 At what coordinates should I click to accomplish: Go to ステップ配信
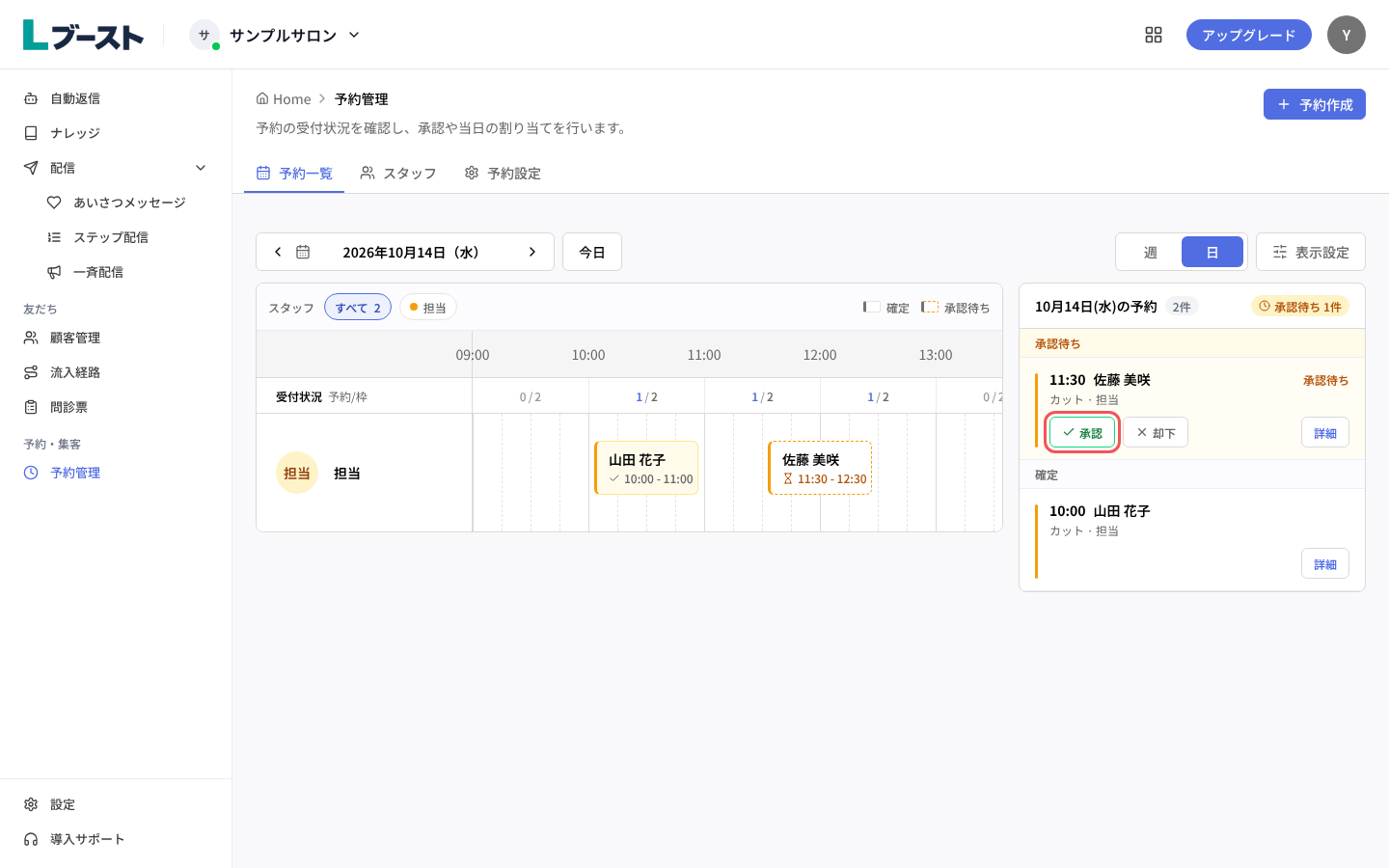coord(127,237)
